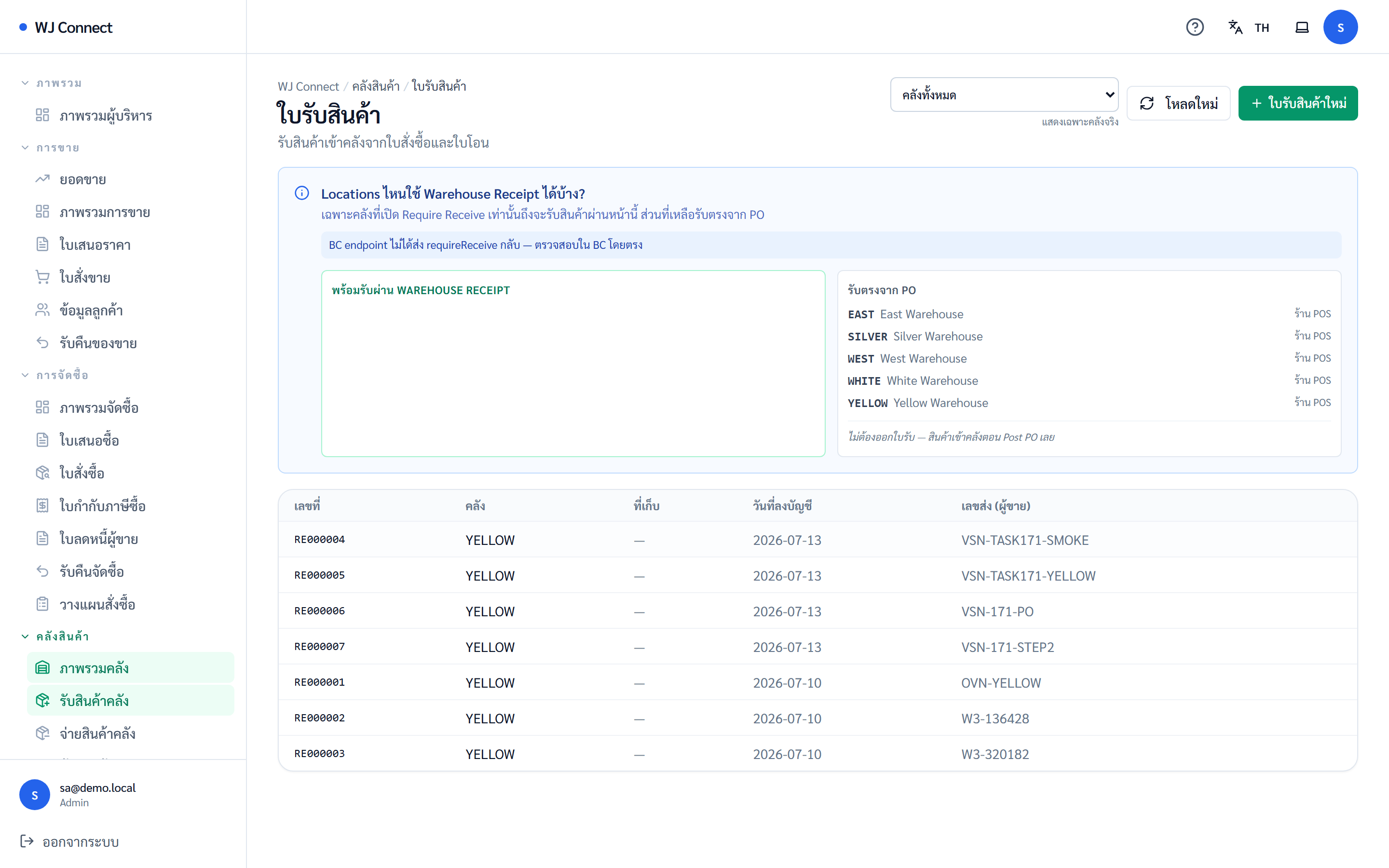Click the ข้อมูลลูกค้า people icon
This screenshot has height=868, width=1389.
pos(42,310)
